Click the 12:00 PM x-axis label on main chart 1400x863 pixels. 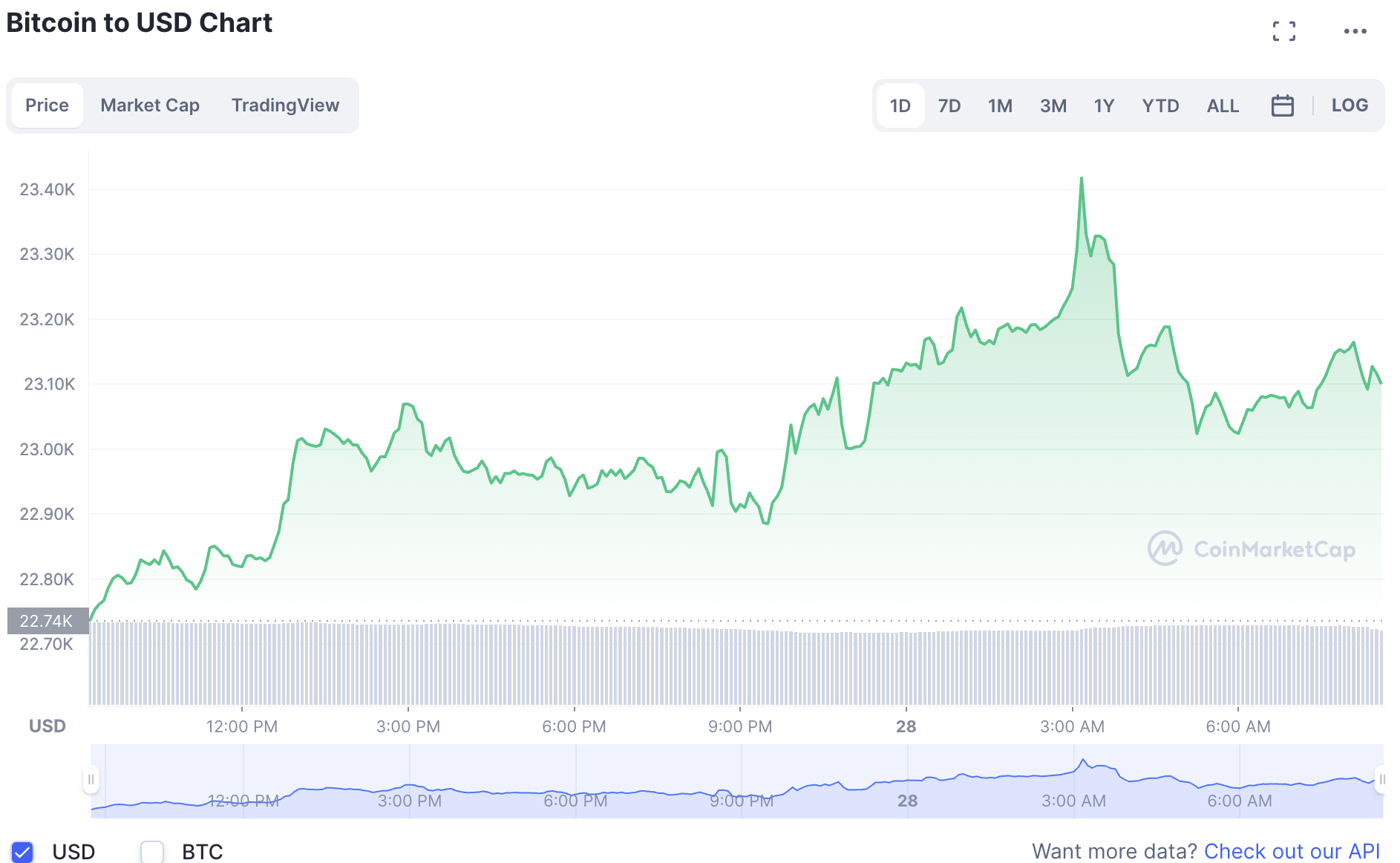click(x=242, y=726)
